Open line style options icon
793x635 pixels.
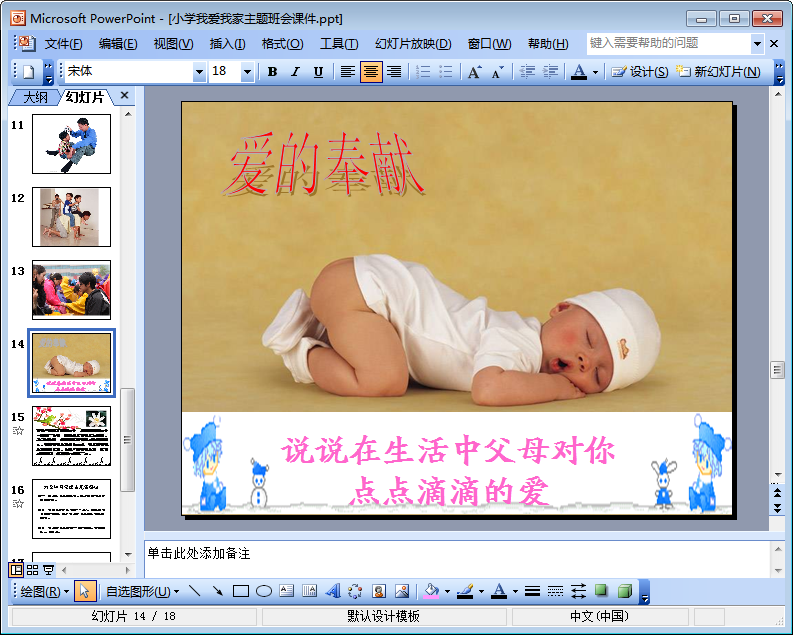click(532, 591)
